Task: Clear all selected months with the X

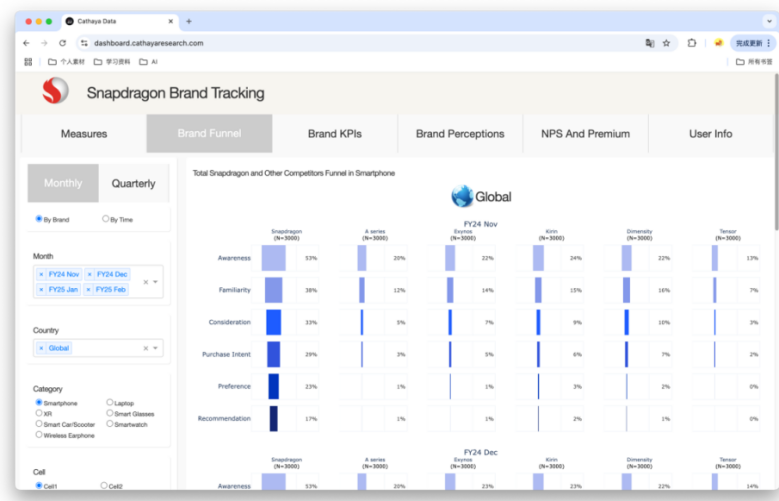Action: coord(146,282)
